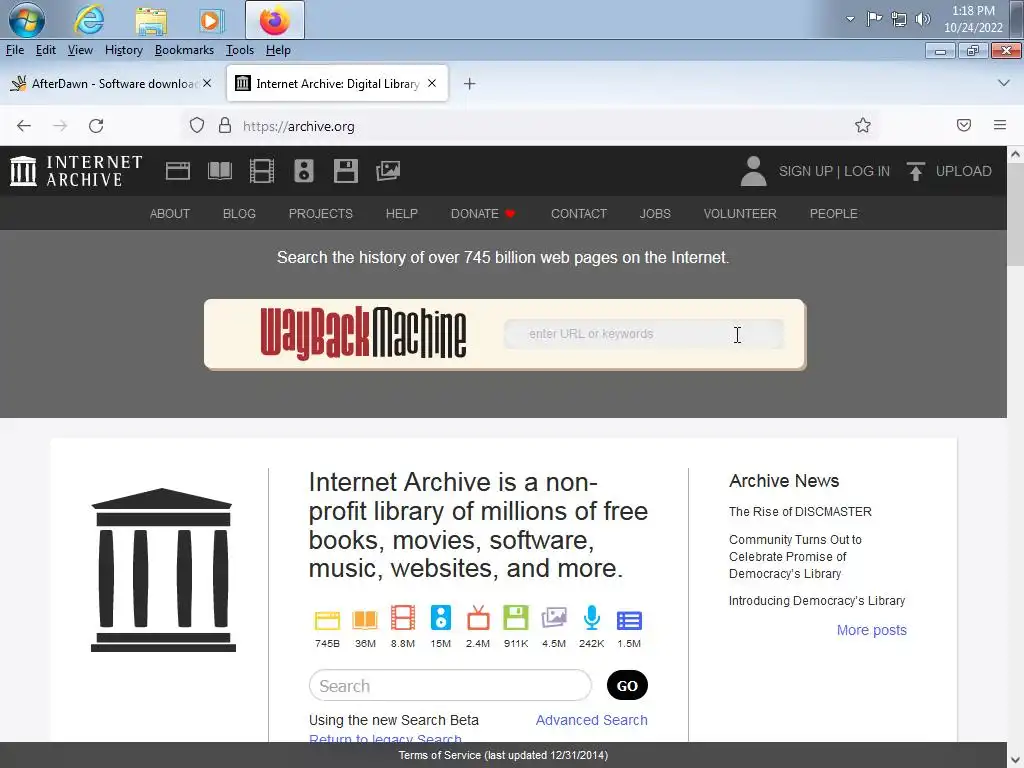Open the Texts book icon in header
Image resolution: width=1024 pixels, height=768 pixels.
point(219,171)
